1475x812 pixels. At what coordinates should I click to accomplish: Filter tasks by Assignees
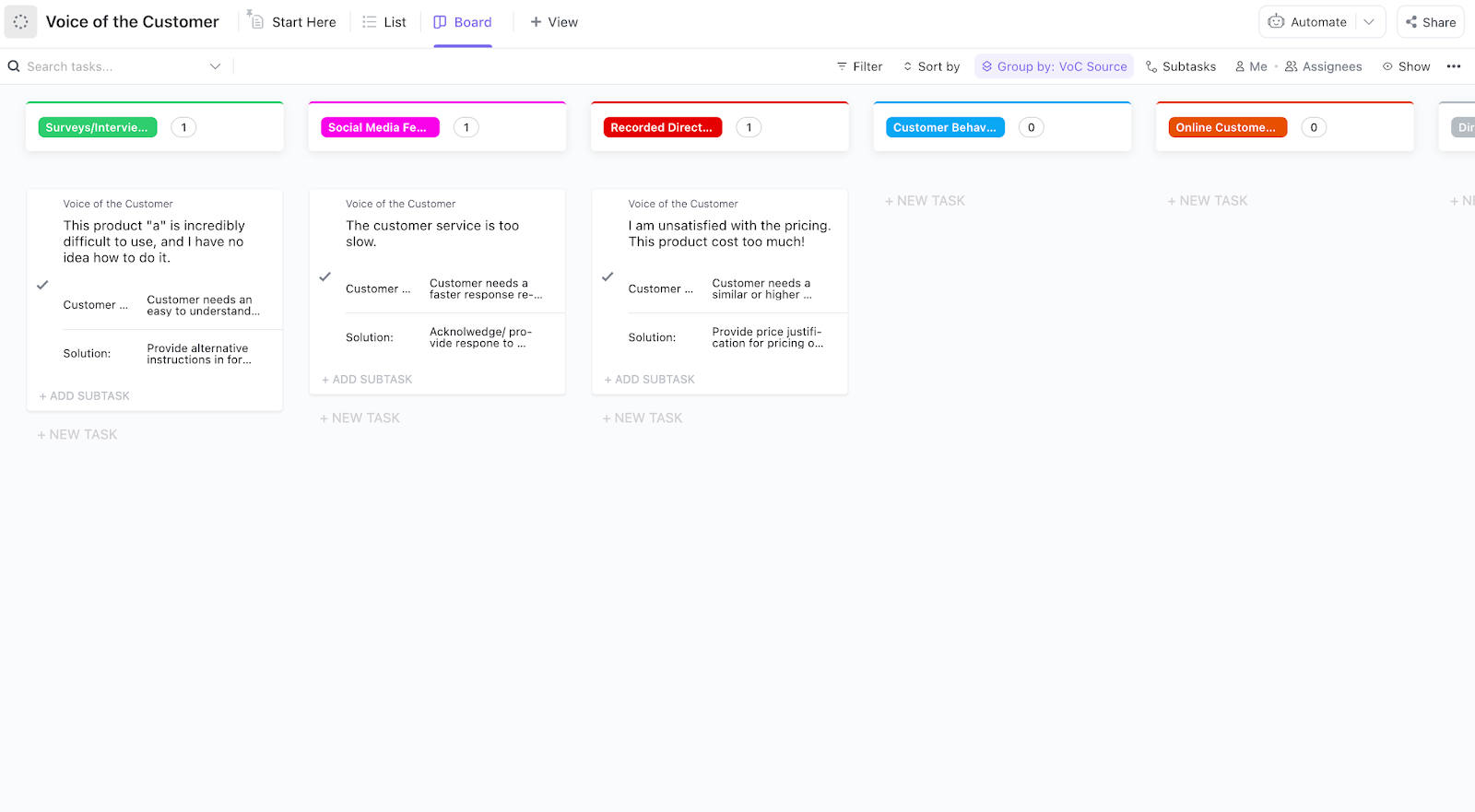[1324, 66]
